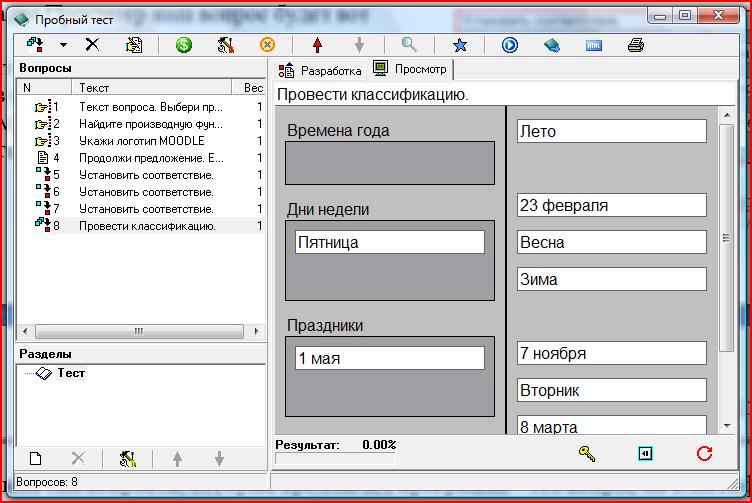Click the orange circle X icon
This screenshot has width=752, height=503.
[268, 45]
